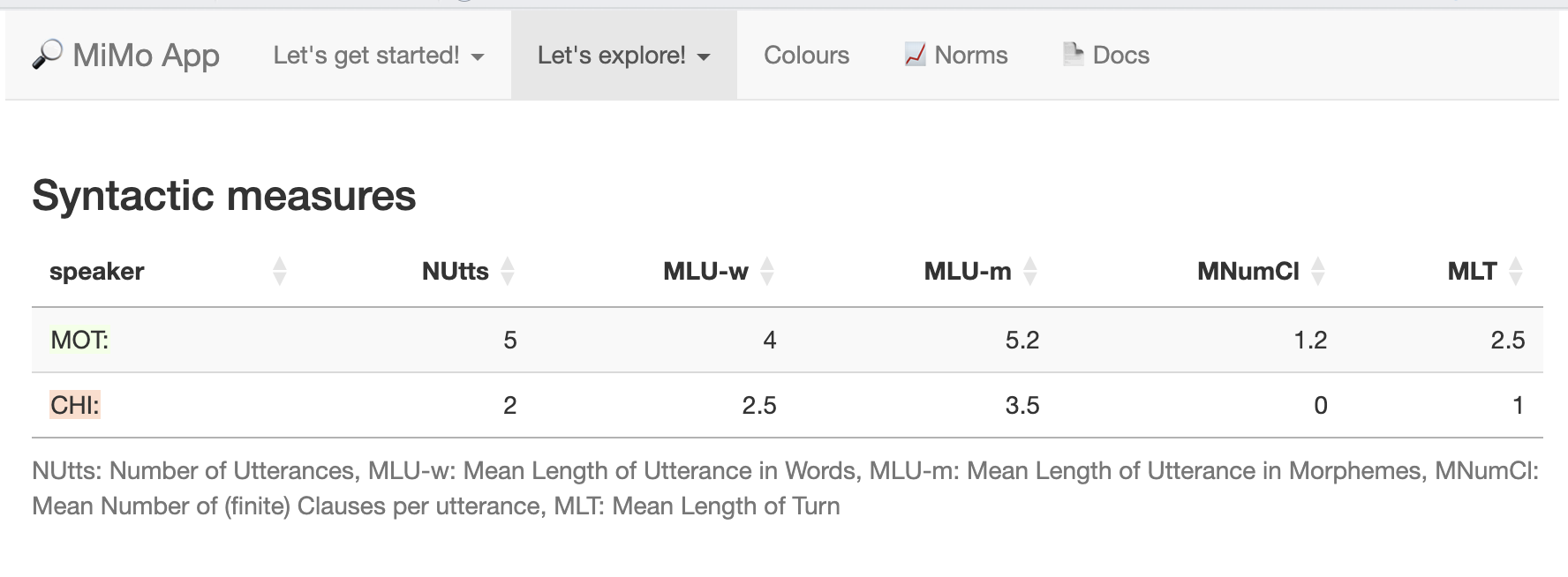Screen dimensions: 1568x577
Task: Sort by MLU-w using sort arrows
Action: (x=767, y=271)
